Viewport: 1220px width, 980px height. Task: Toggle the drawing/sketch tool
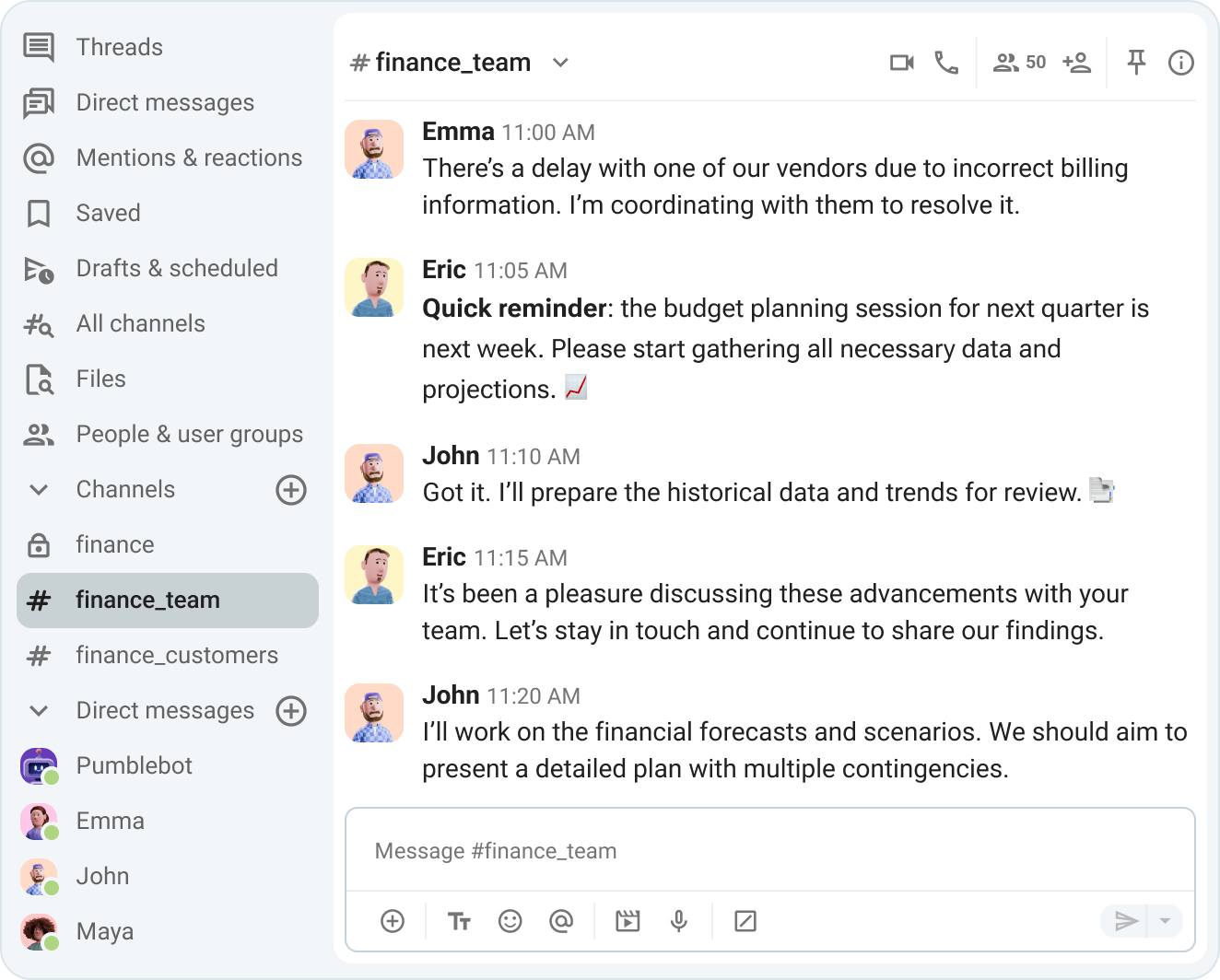tap(745, 920)
